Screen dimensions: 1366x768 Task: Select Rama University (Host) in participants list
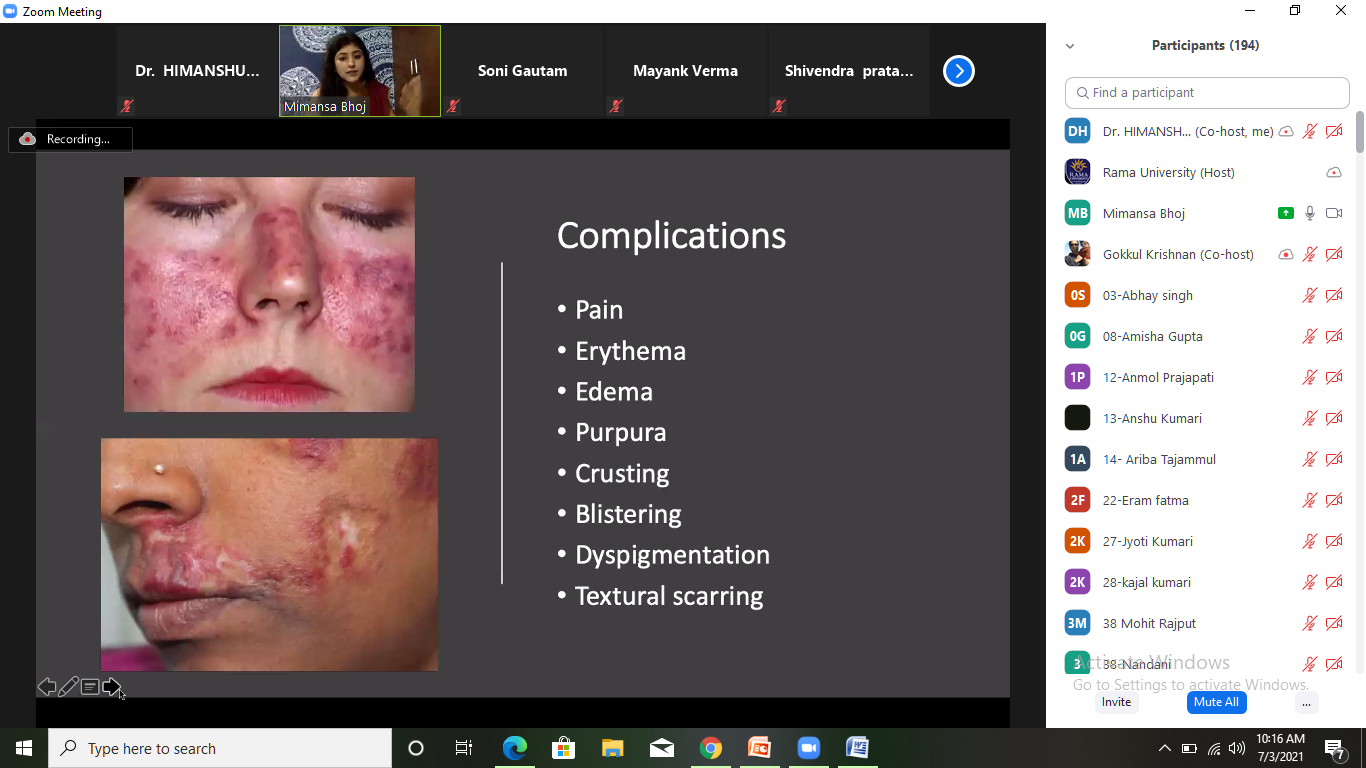click(1169, 172)
